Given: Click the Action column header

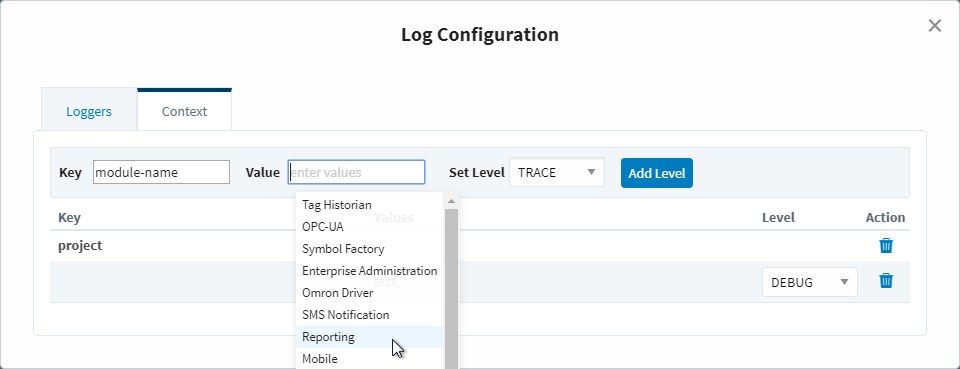Looking at the screenshot, I should pos(885,217).
